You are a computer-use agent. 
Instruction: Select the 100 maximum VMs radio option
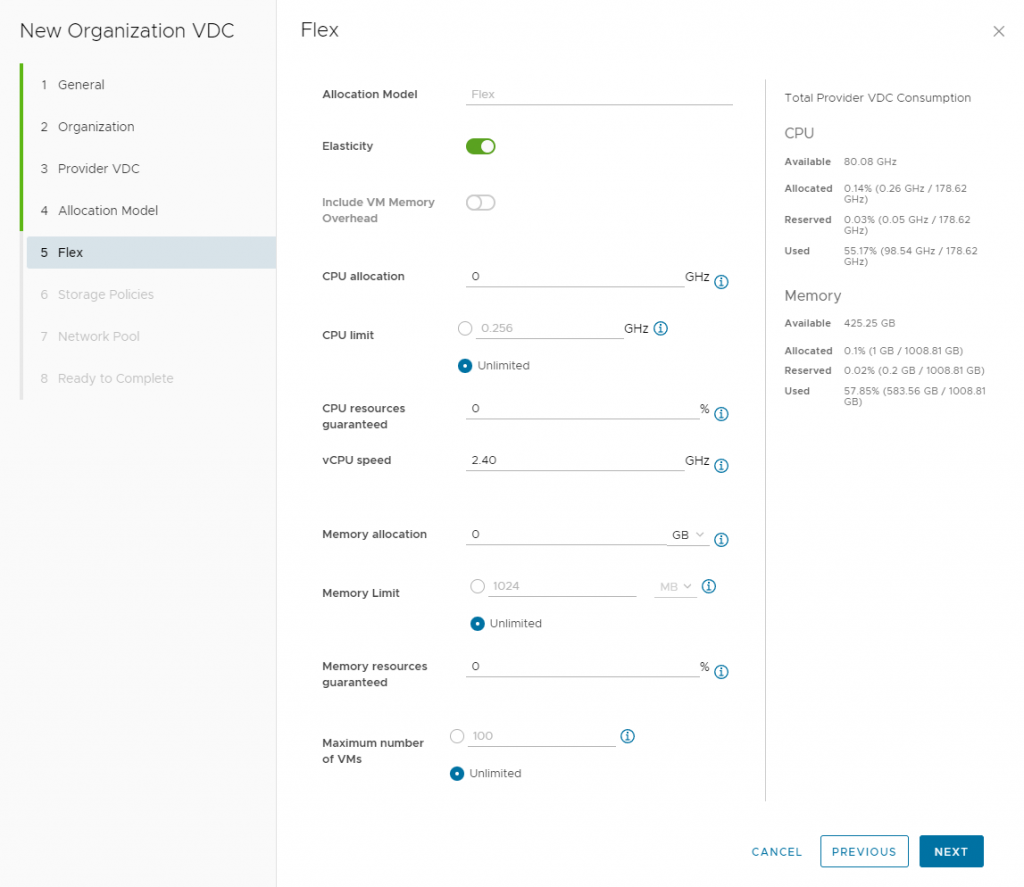(x=457, y=736)
